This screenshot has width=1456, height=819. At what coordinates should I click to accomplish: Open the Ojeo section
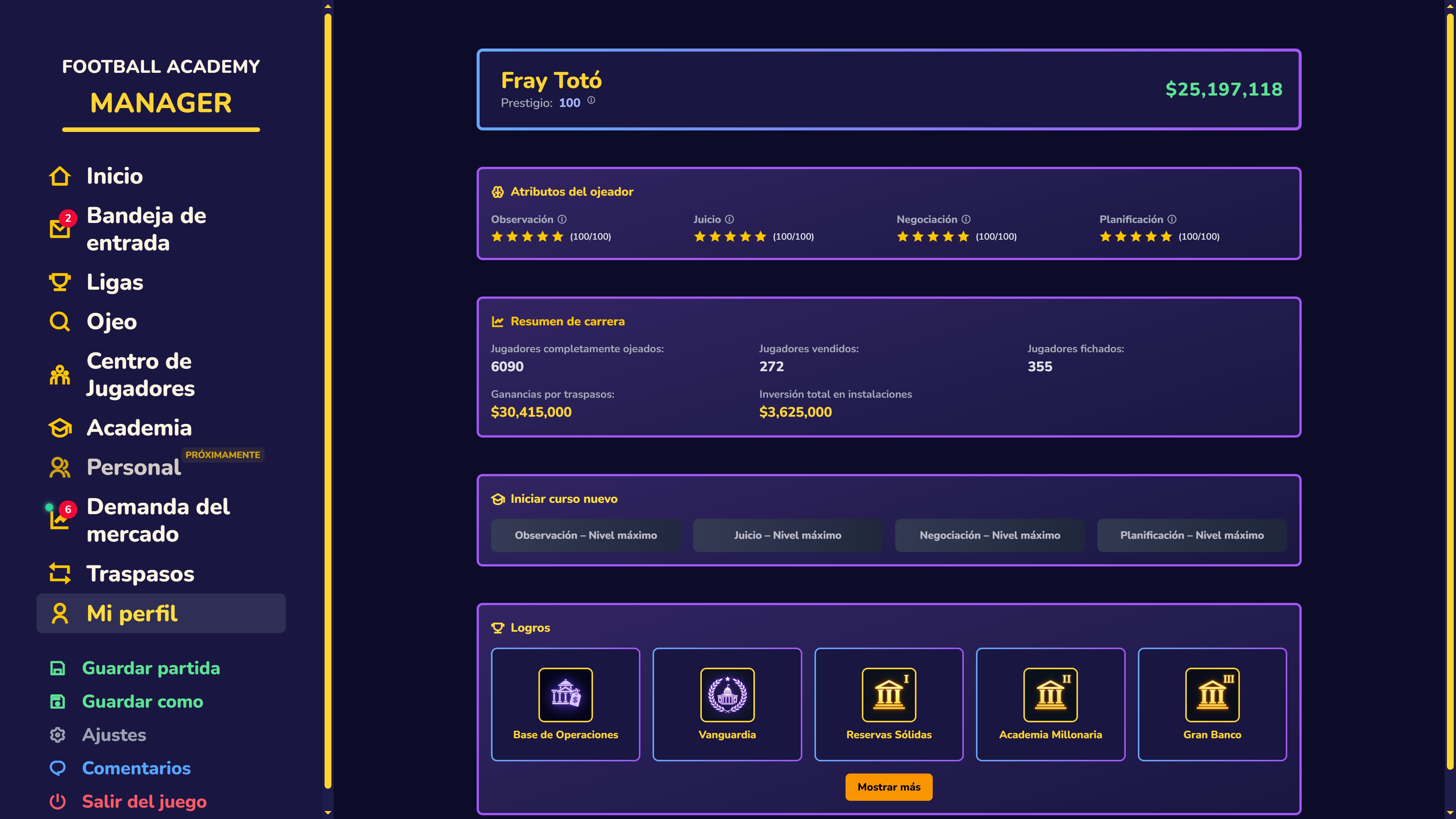pos(111,322)
